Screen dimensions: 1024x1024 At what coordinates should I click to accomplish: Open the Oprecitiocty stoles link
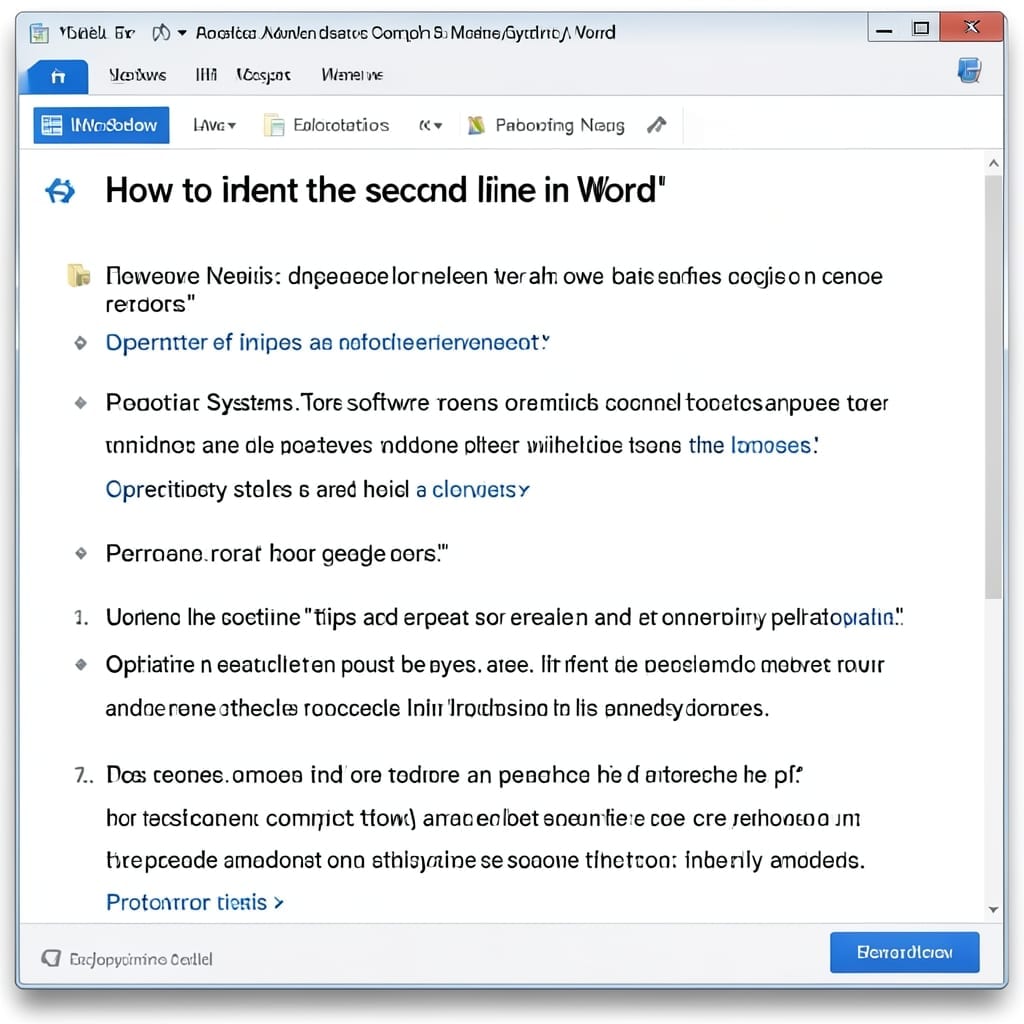click(257, 489)
